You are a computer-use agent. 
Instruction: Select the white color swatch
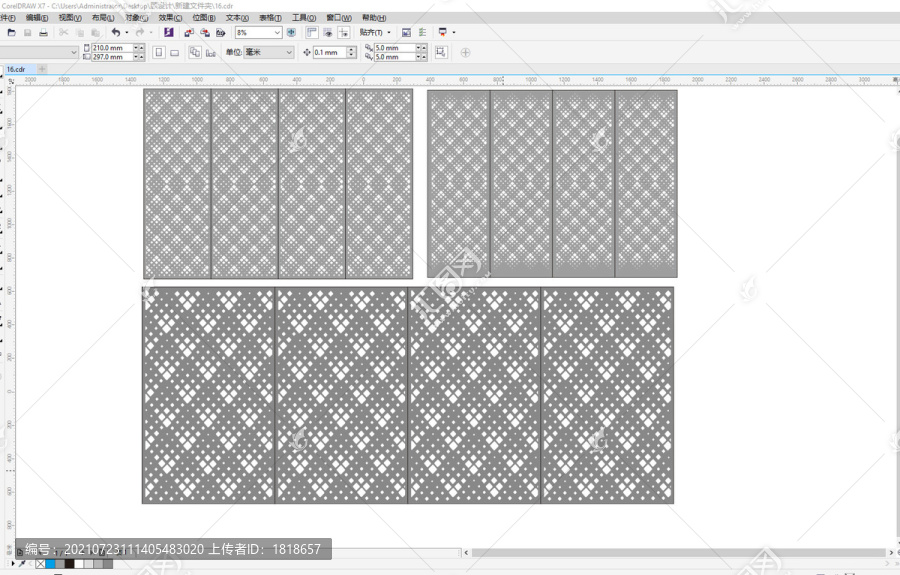79,564
